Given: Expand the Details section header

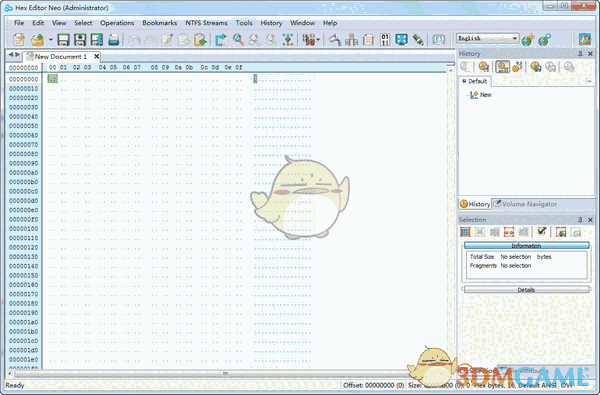Looking at the screenshot, I should (526, 290).
